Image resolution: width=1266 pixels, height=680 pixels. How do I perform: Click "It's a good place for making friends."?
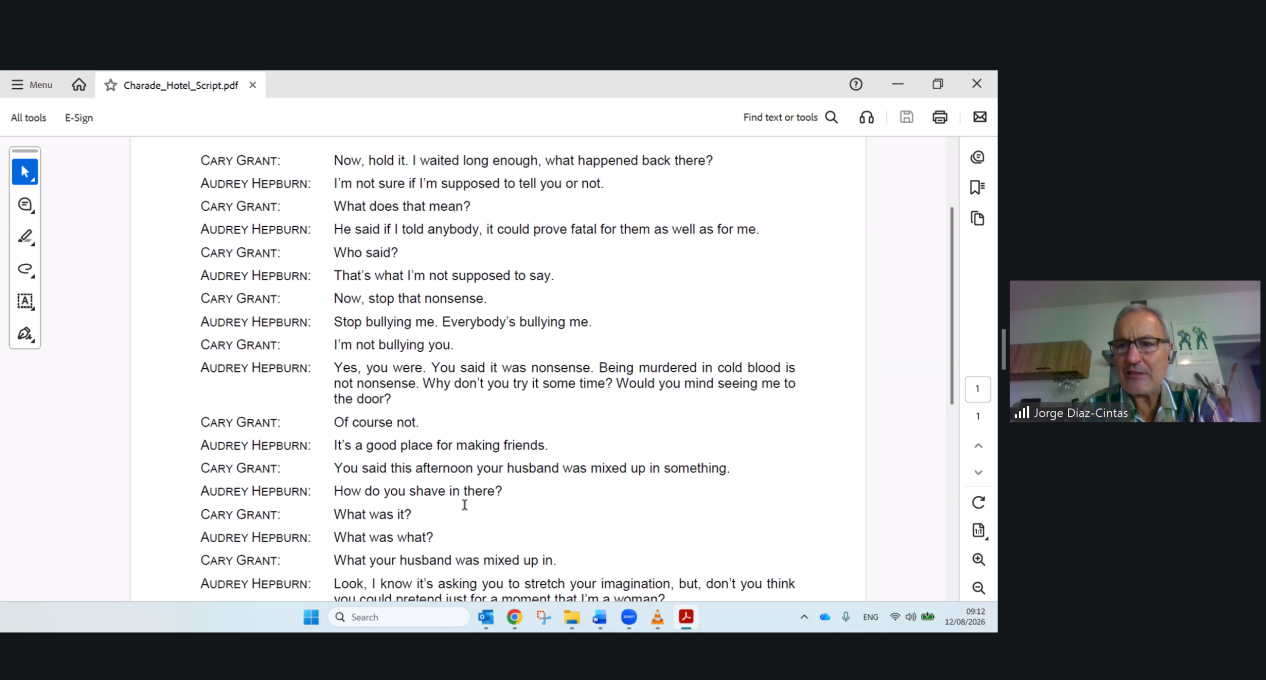point(441,445)
